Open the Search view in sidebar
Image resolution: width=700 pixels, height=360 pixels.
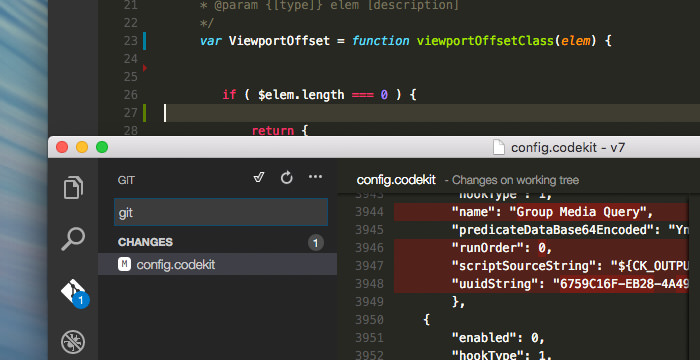[x=73, y=239]
